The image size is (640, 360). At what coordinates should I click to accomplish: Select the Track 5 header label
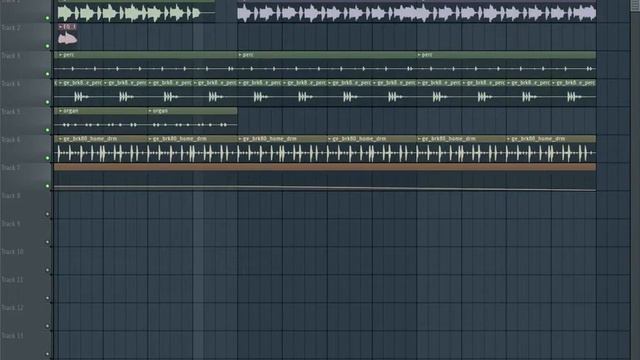click(x=11, y=111)
